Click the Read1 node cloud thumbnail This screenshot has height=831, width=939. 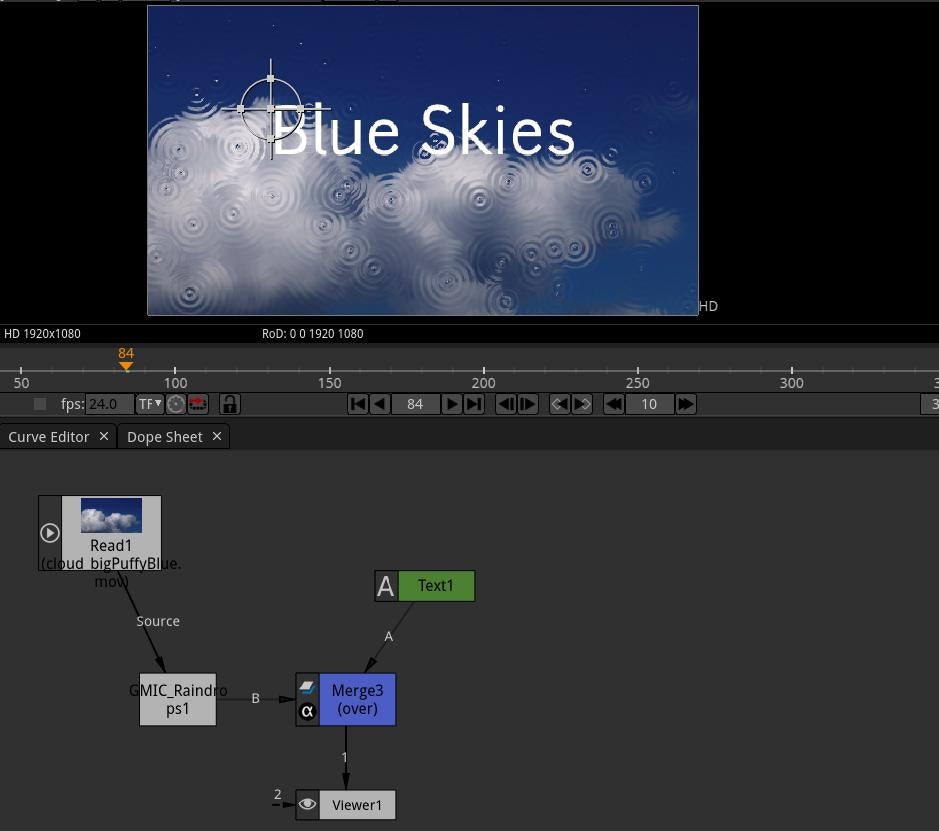[x=111, y=516]
